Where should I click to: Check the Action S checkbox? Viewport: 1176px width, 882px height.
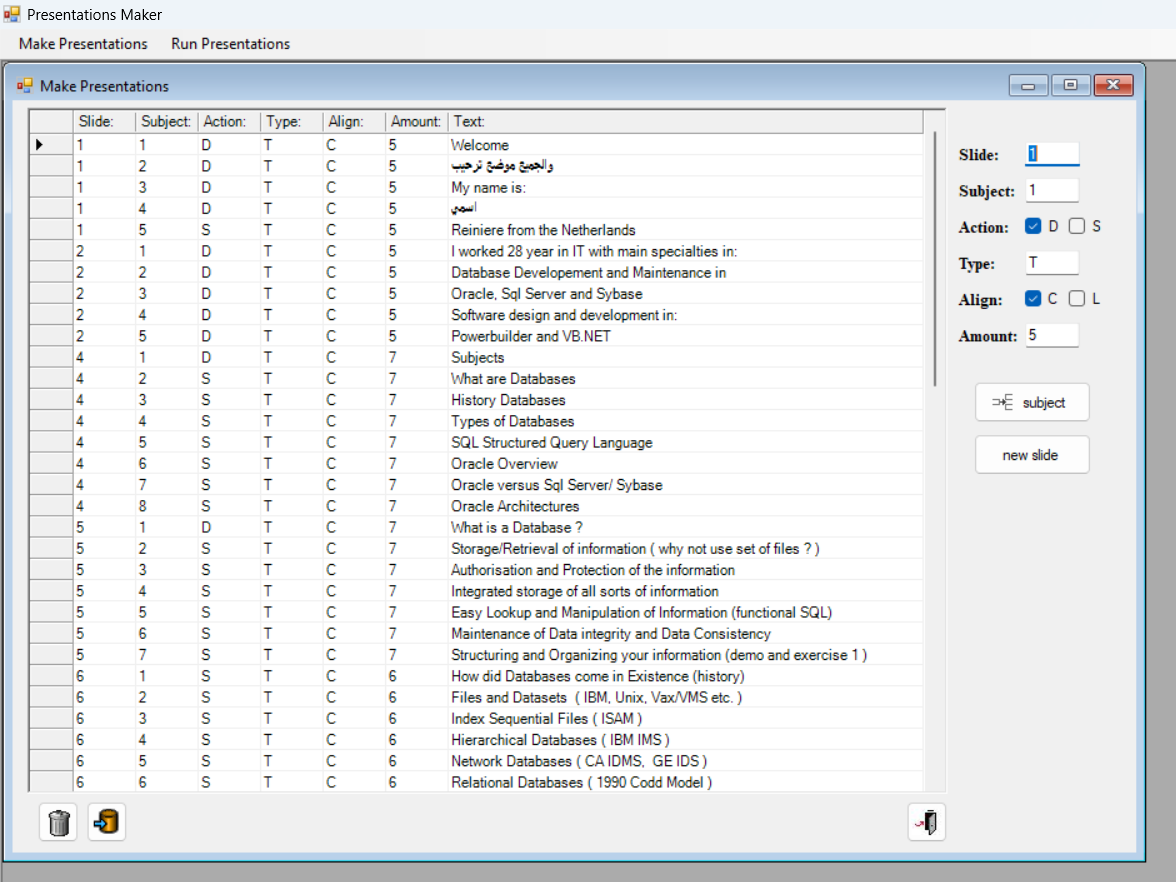pyautogui.click(x=1076, y=226)
